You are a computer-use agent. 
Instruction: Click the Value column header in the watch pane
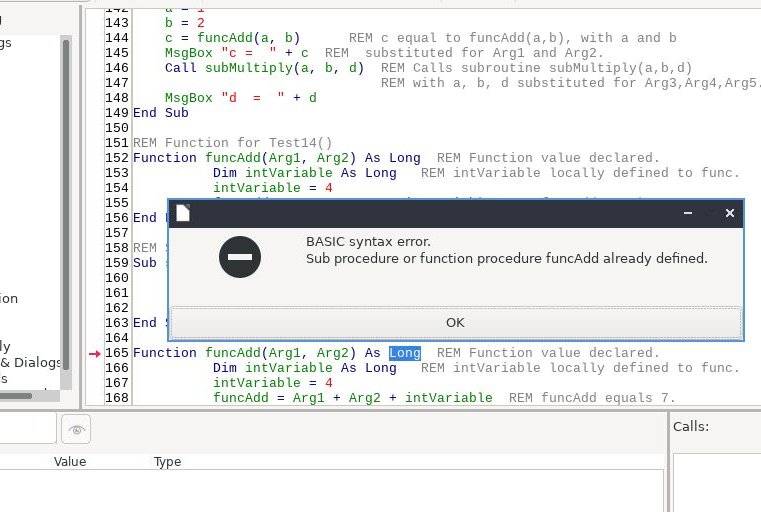tap(70, 462)
